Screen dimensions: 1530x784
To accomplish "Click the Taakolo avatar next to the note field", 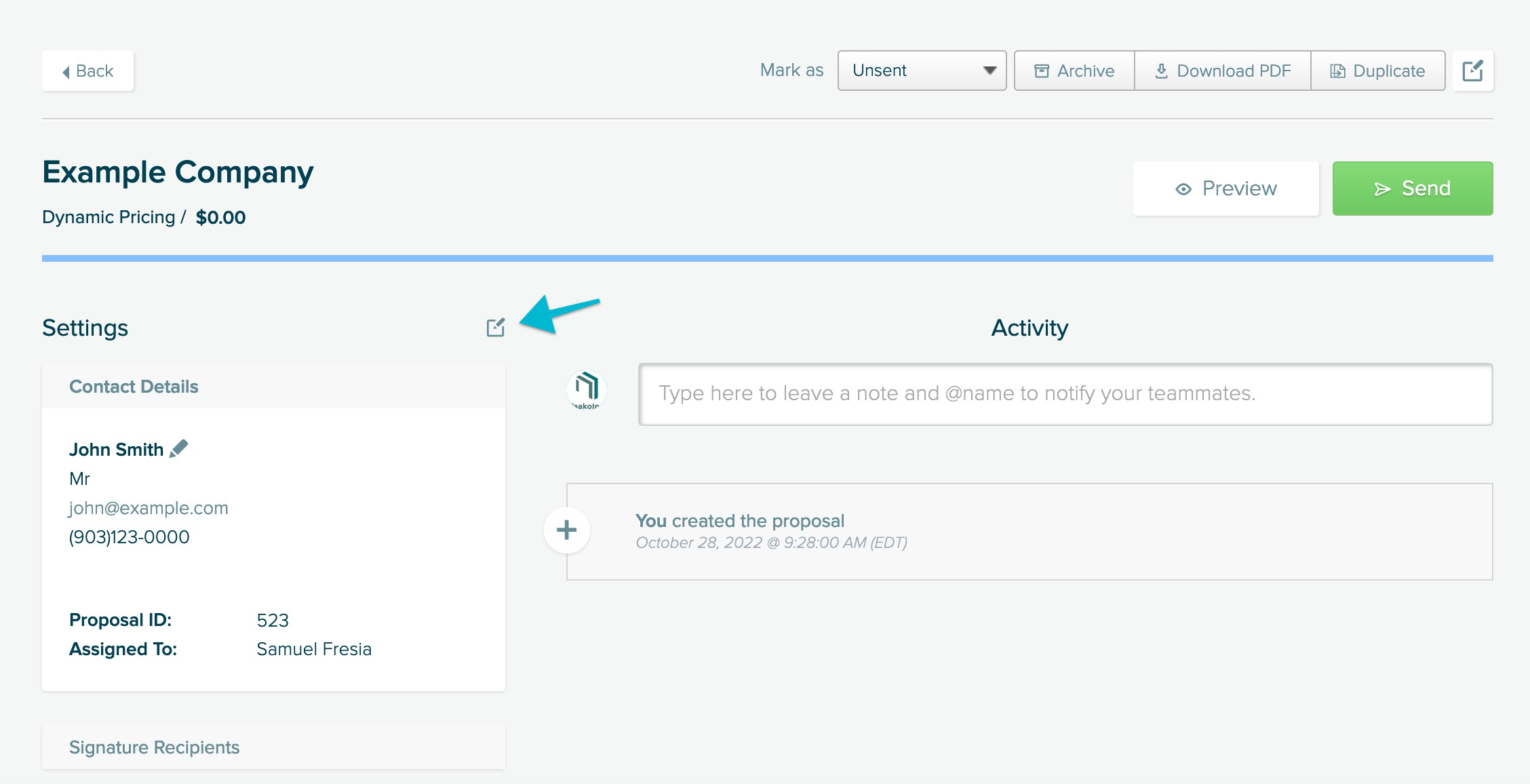I will [x=587, y=391].
